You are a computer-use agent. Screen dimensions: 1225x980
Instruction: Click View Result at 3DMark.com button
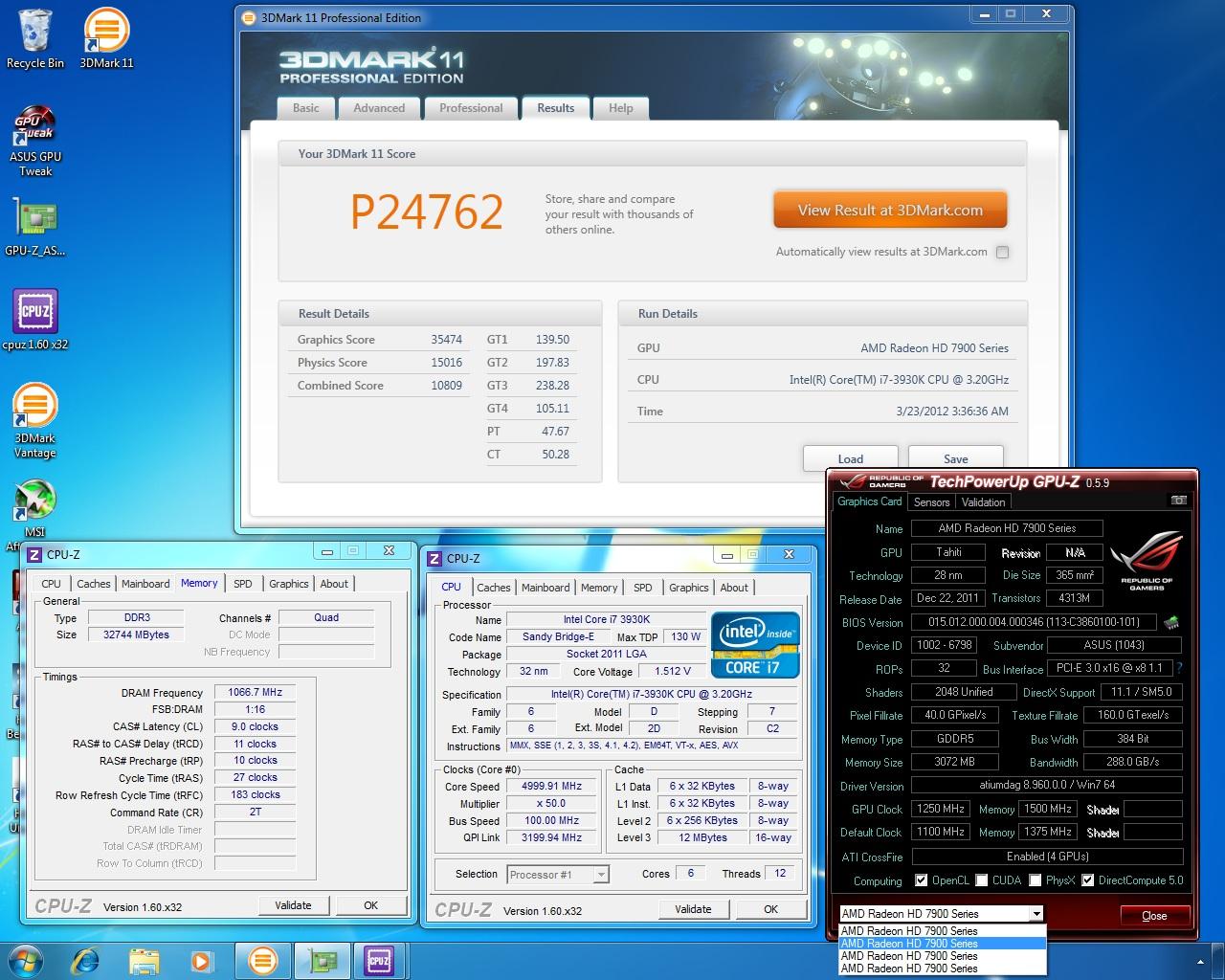890,211
